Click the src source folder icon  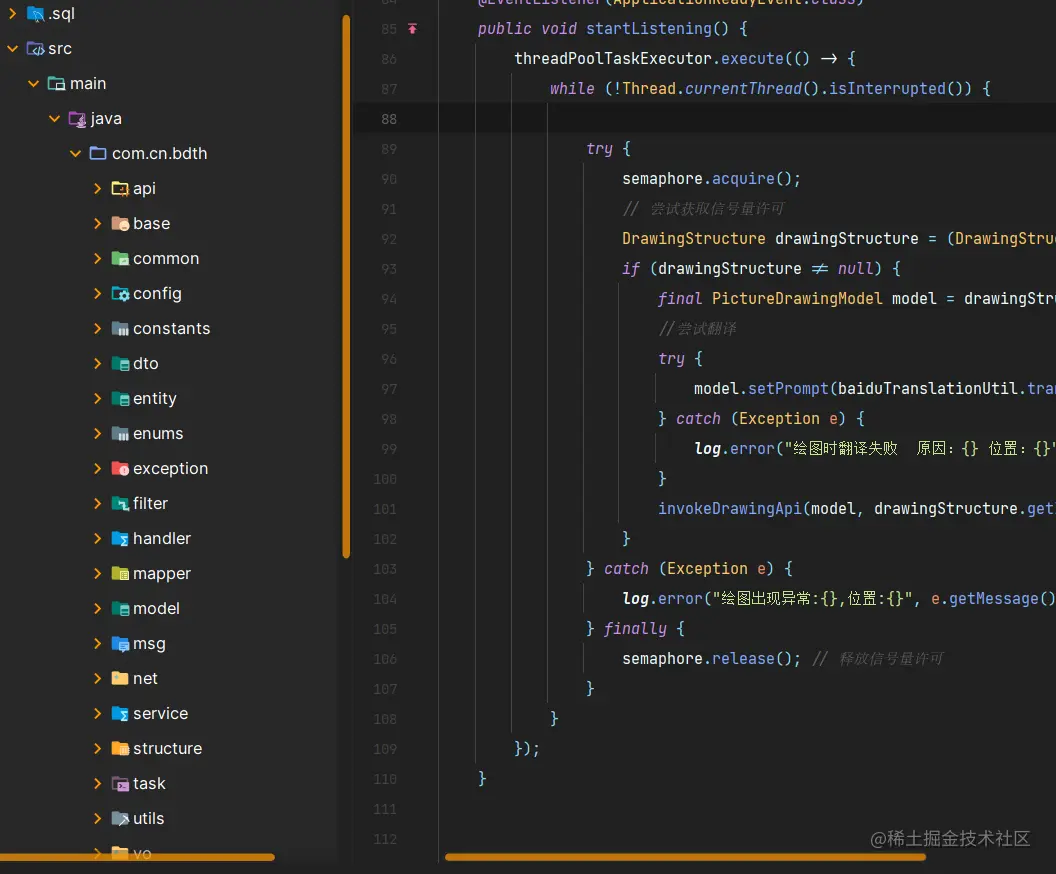[35, 48]
